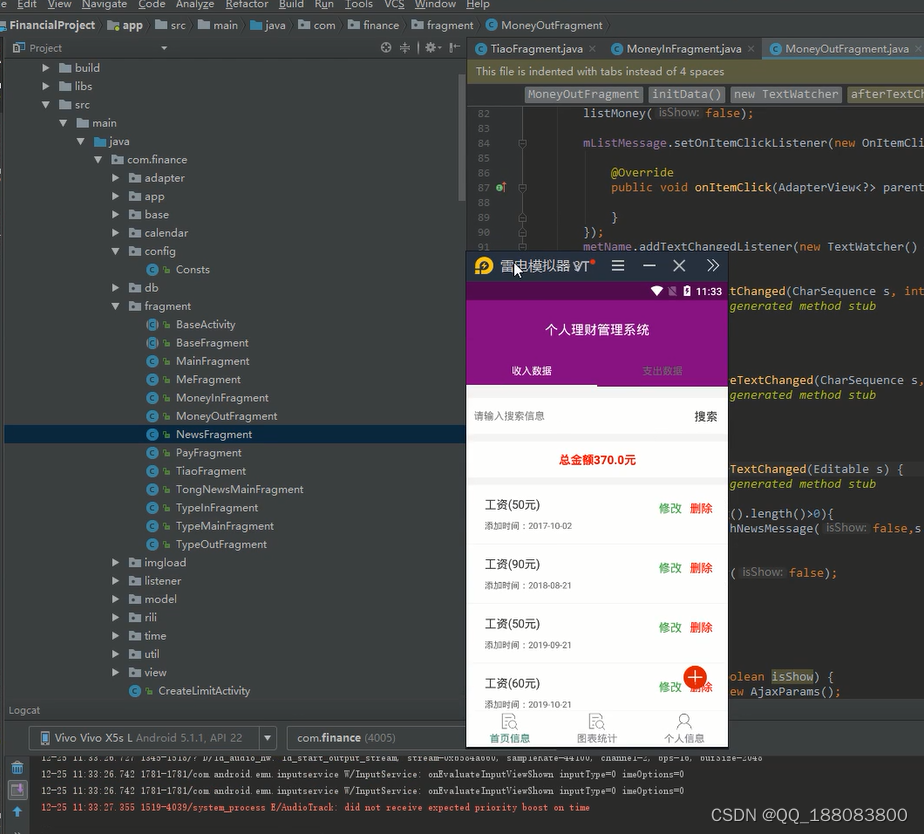Collapse the config package

point(116,251)
